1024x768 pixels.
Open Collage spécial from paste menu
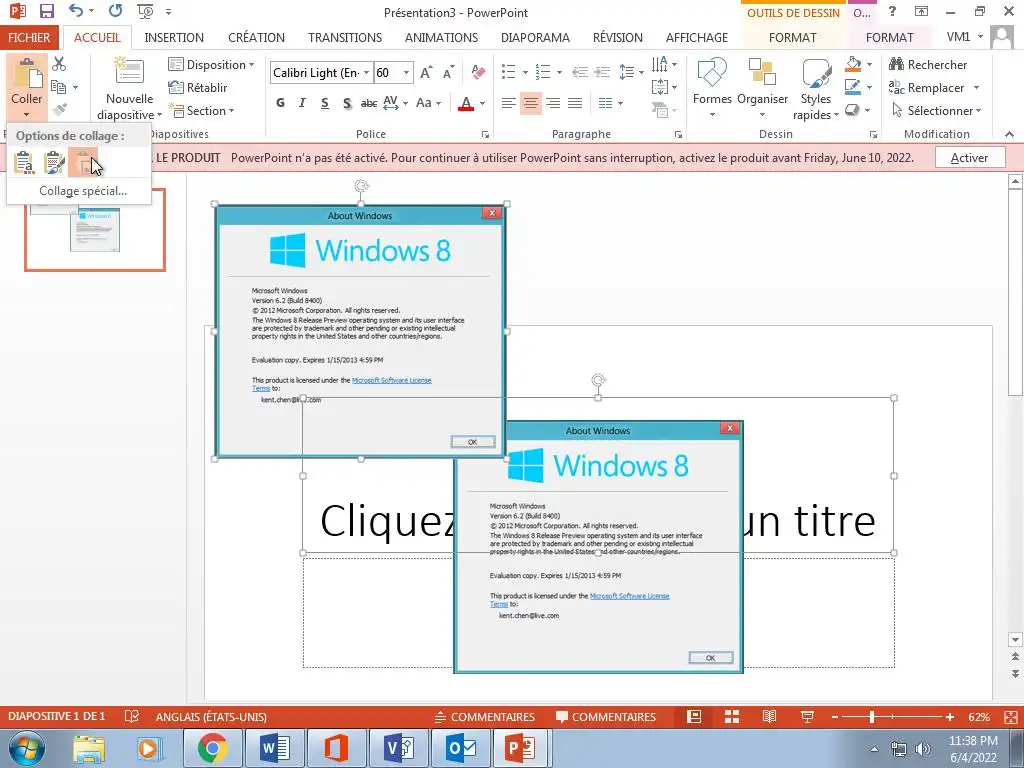coord(83,191)
